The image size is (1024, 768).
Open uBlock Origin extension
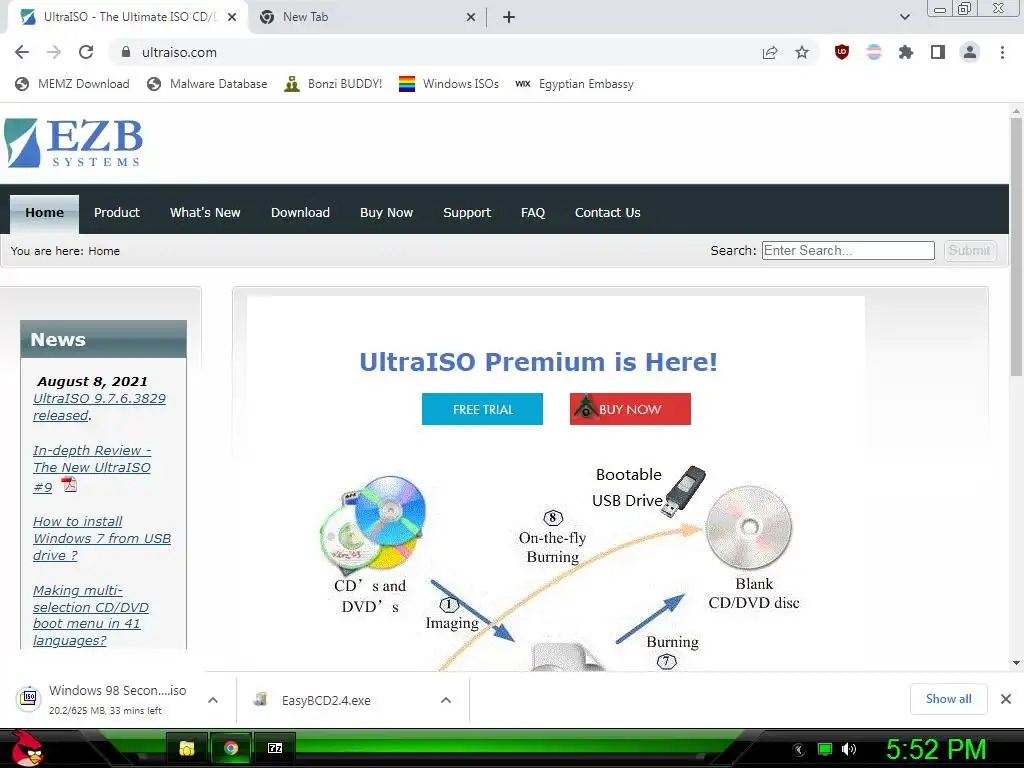coord(842,52)
